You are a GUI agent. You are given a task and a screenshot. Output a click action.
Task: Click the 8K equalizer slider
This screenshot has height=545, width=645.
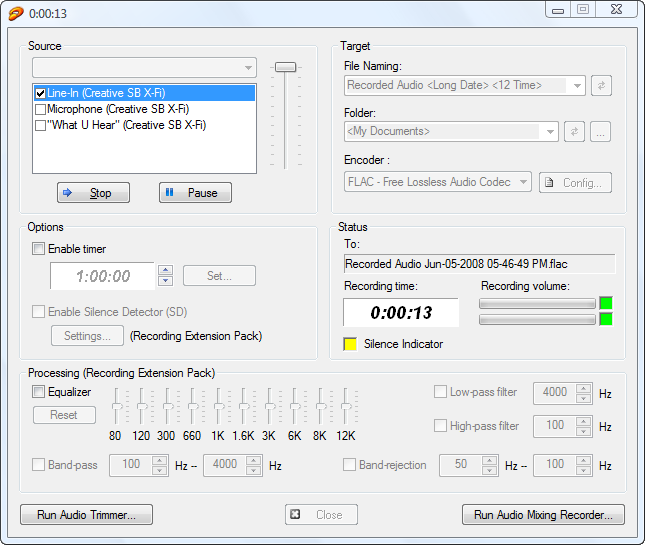point(320,406)
